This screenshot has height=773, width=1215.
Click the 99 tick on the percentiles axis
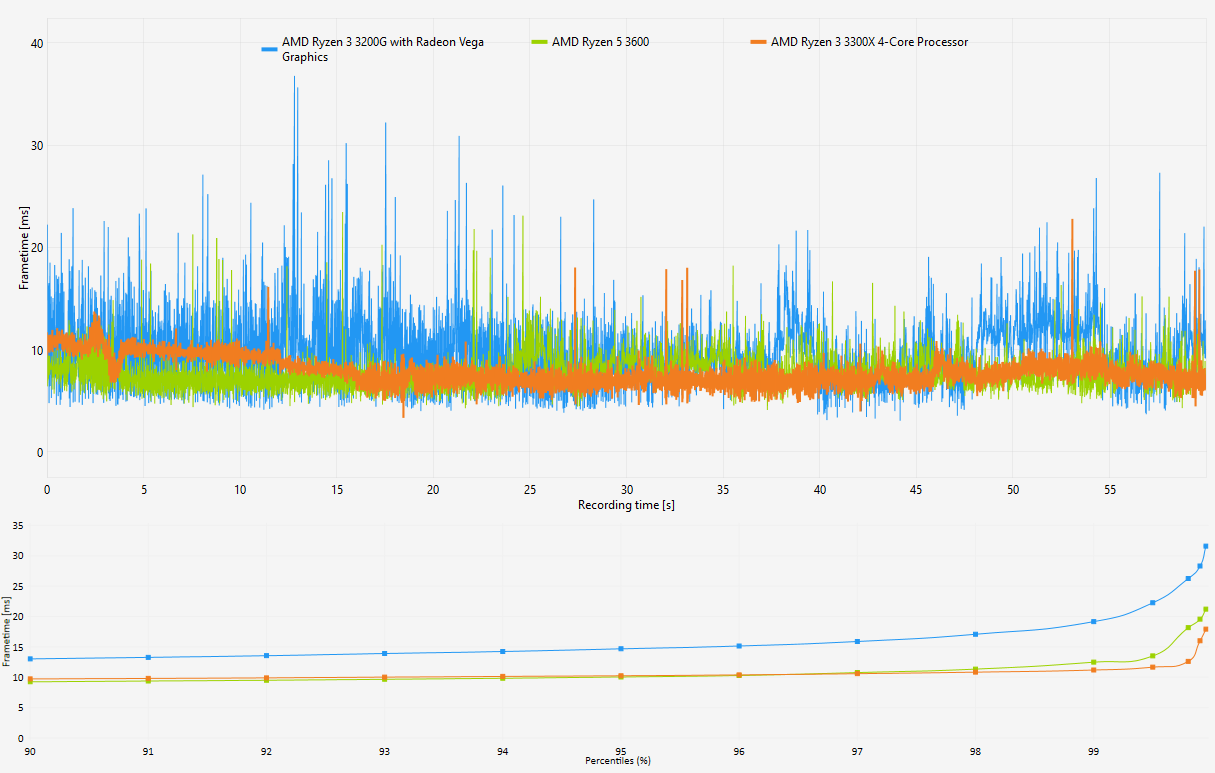click(x=1093, y=750)
